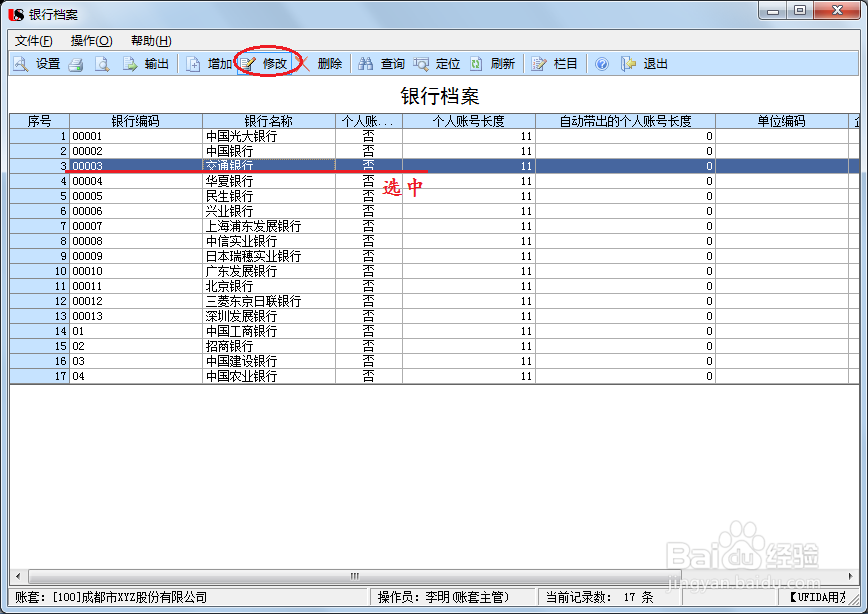Click the horizontal scrollbar thumb
Screen dimensions: 868x614
coord(355,576)
